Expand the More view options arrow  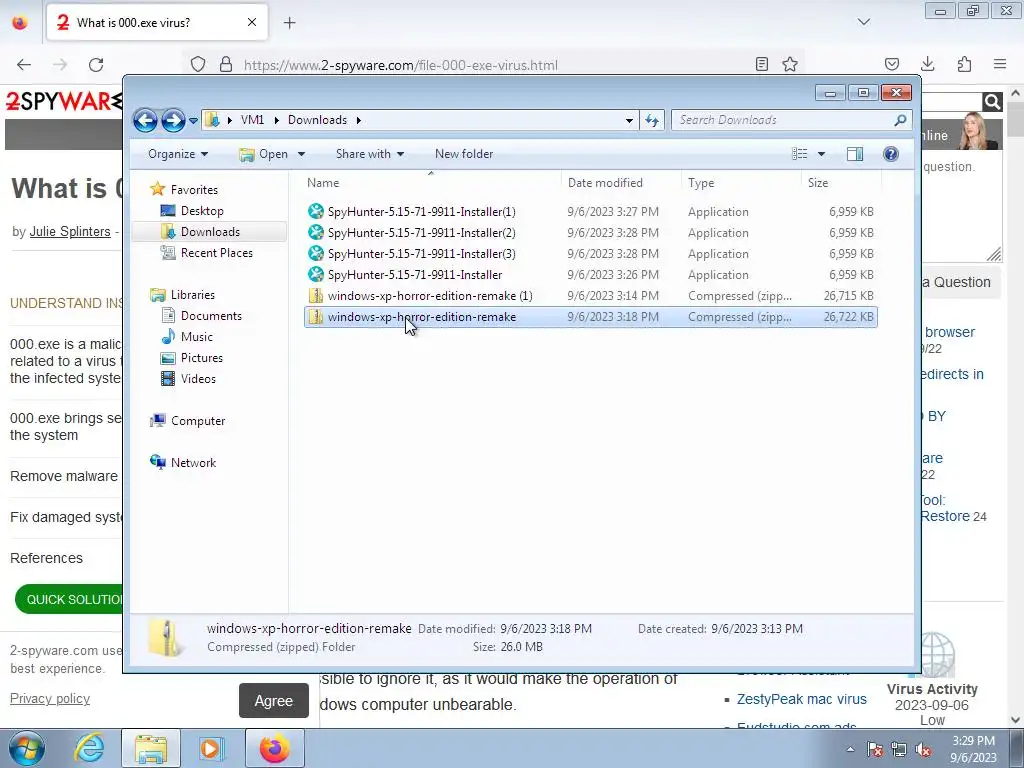pyautogui.click(x=822, y=154)
